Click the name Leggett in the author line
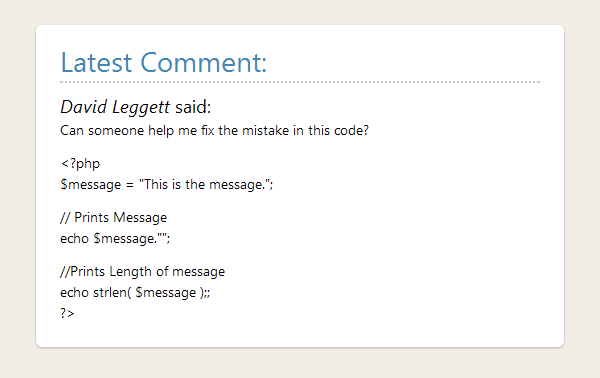600x378 pixels. [x=141, y=107]
